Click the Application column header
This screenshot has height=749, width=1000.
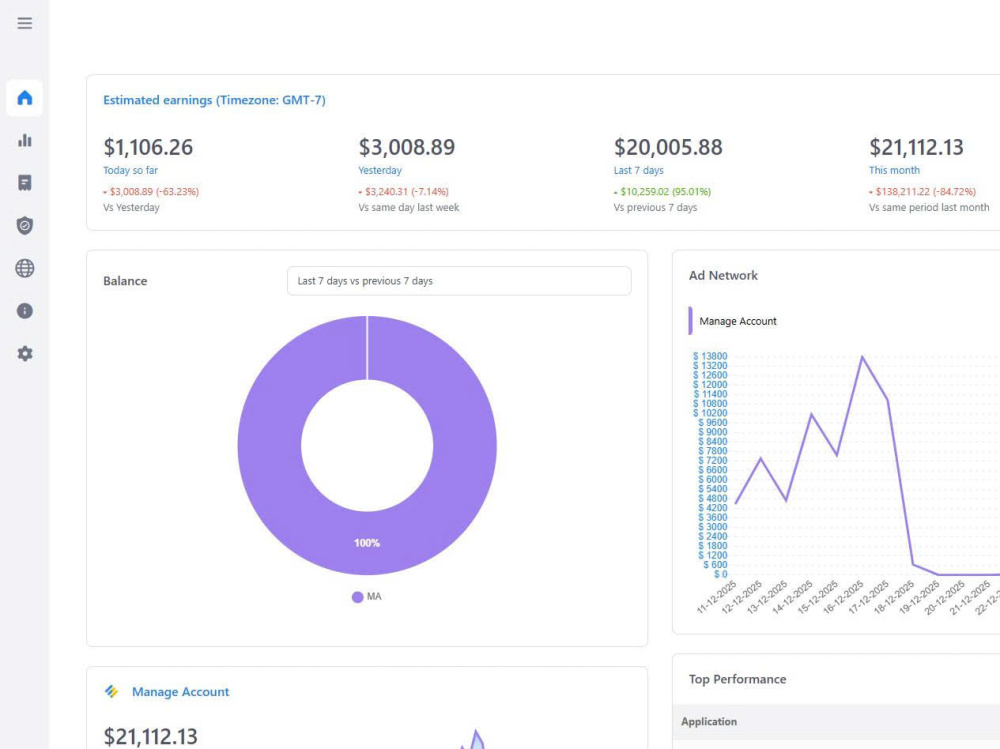709,722
